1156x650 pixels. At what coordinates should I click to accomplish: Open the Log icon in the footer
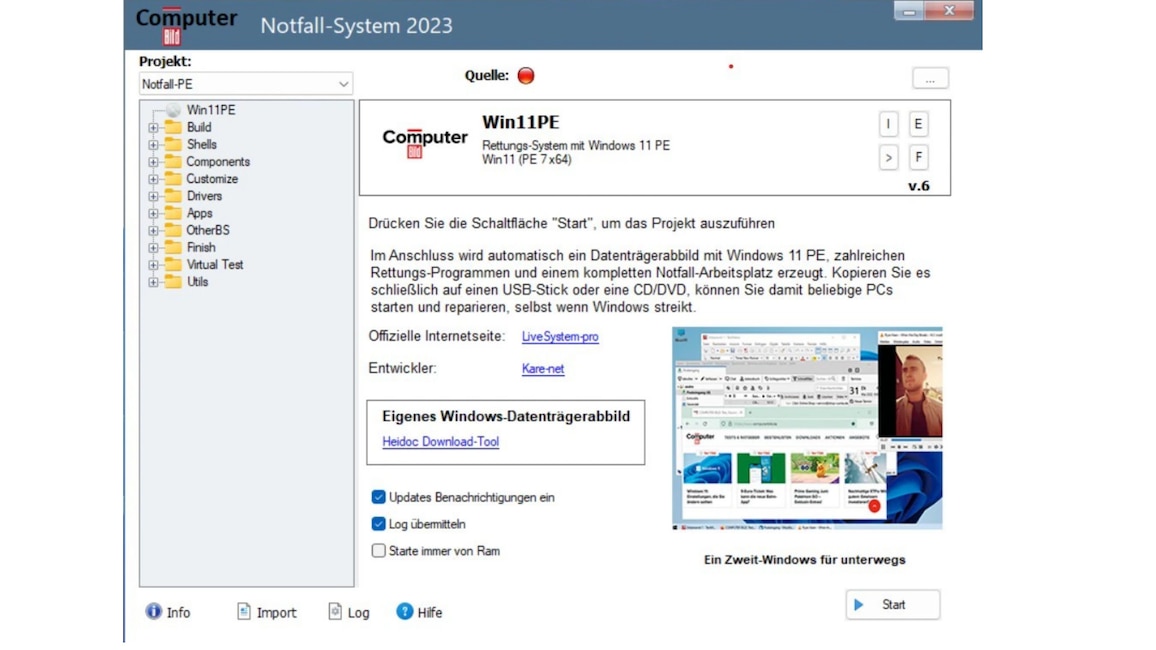(335, 611)
